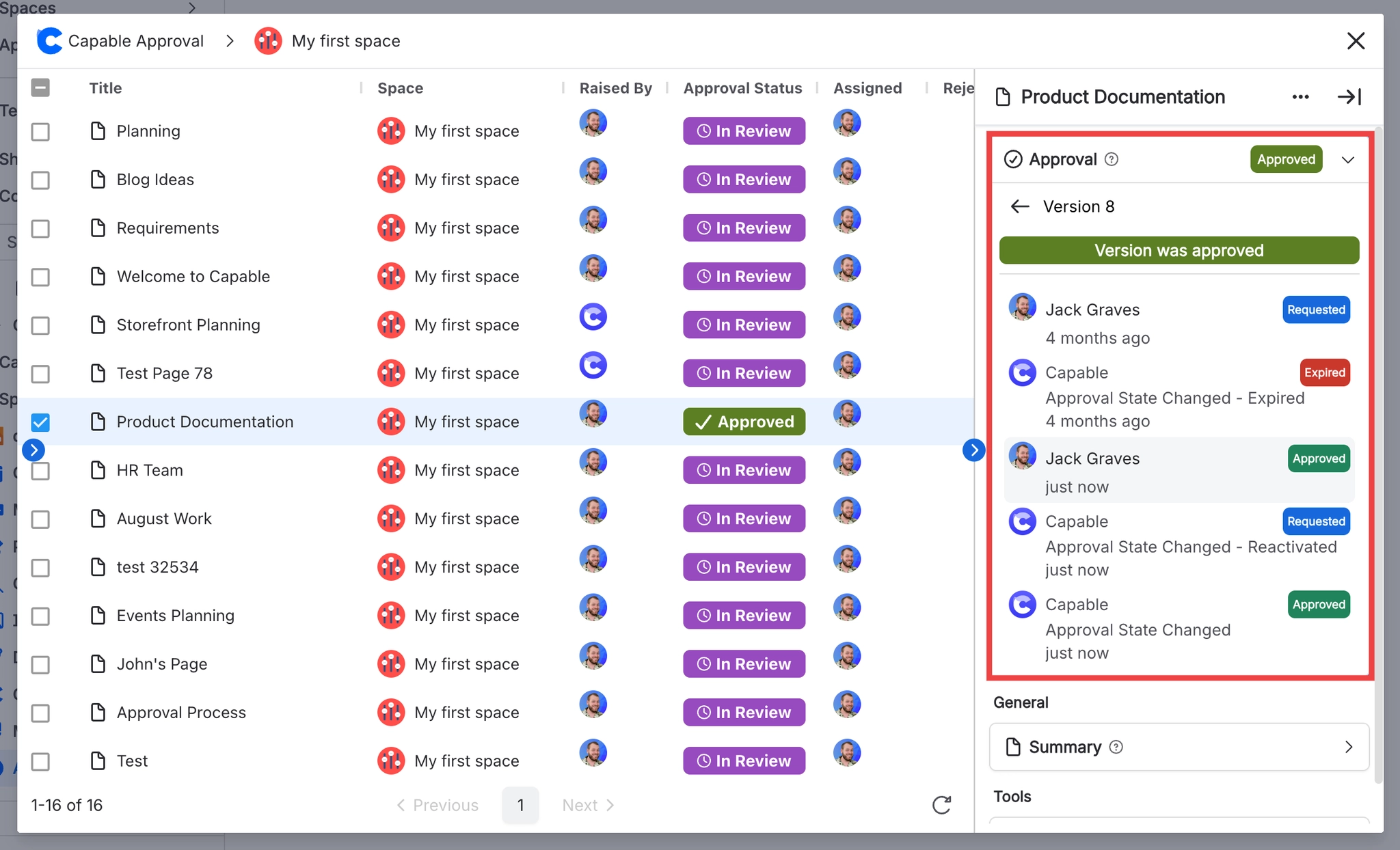This screenshot has height=850, width=1400.
Task: Click the help icon beside Summary
Action: (x=1116, y=747)
